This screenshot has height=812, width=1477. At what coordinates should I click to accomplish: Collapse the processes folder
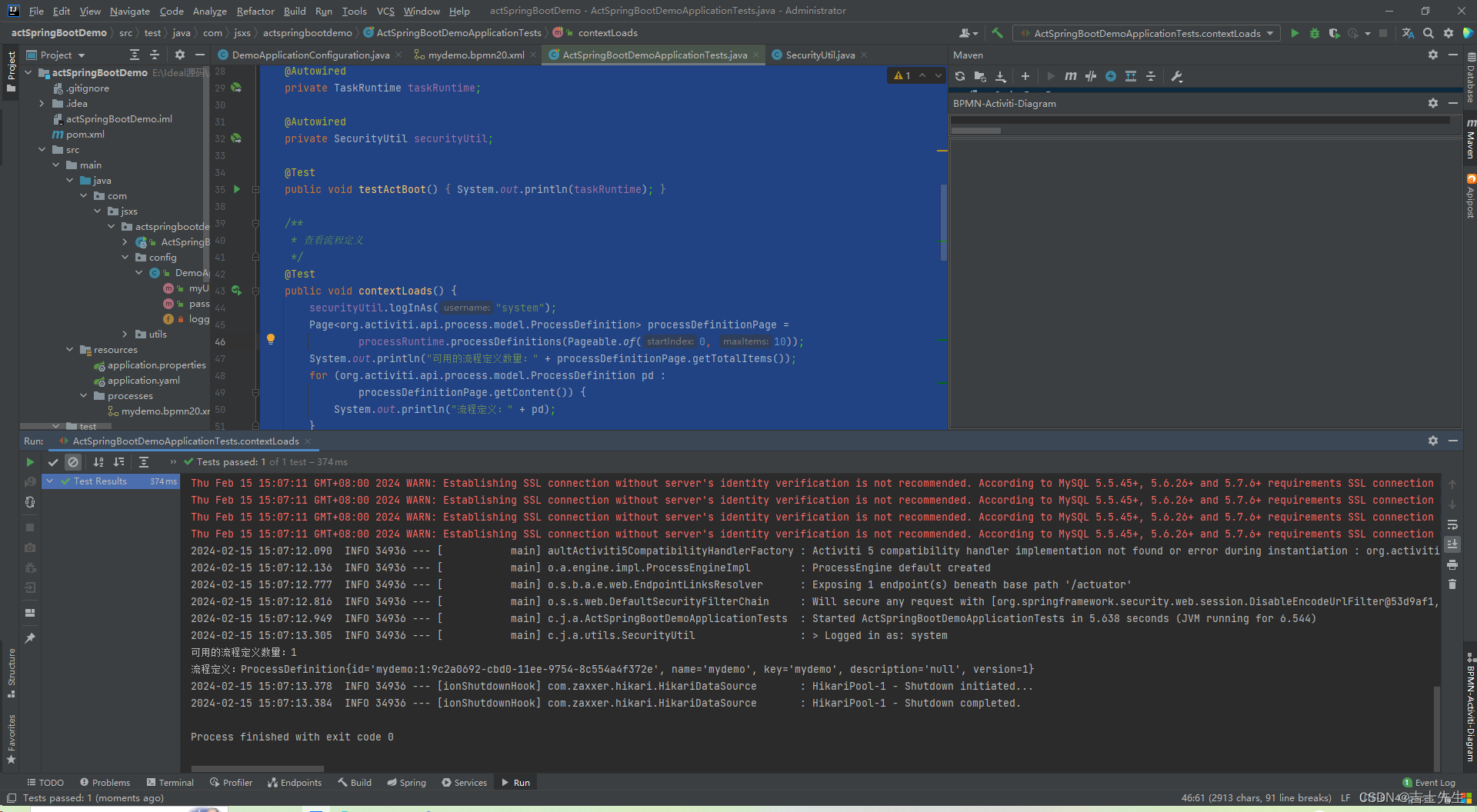(84, 396)
